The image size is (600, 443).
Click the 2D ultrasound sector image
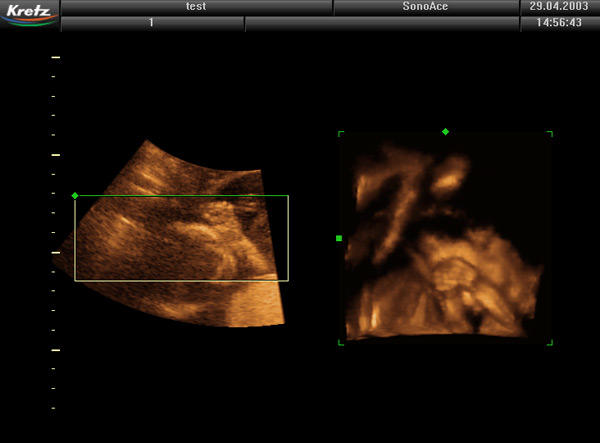point(169,233)
